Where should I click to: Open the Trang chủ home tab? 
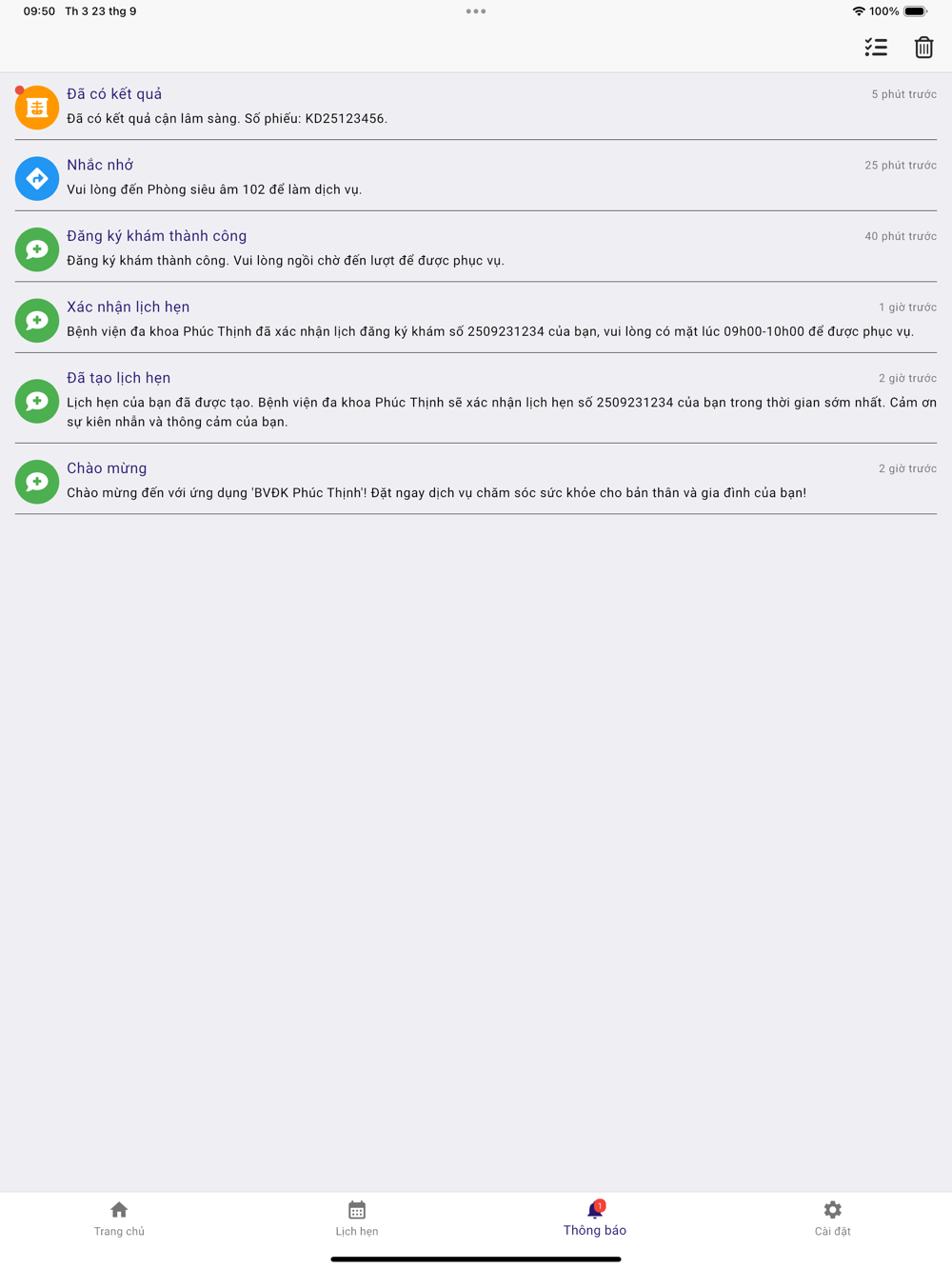pyautogui.click(x=119, y=1219)
